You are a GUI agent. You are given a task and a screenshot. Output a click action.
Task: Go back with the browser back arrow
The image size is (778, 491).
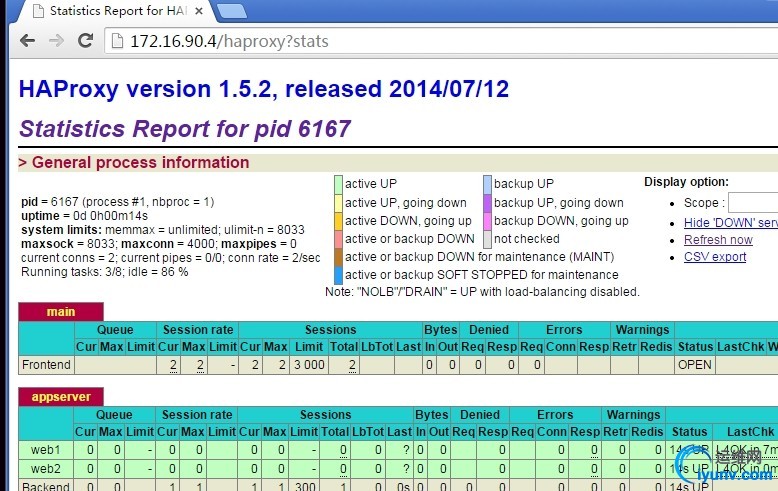coord(27,41)
